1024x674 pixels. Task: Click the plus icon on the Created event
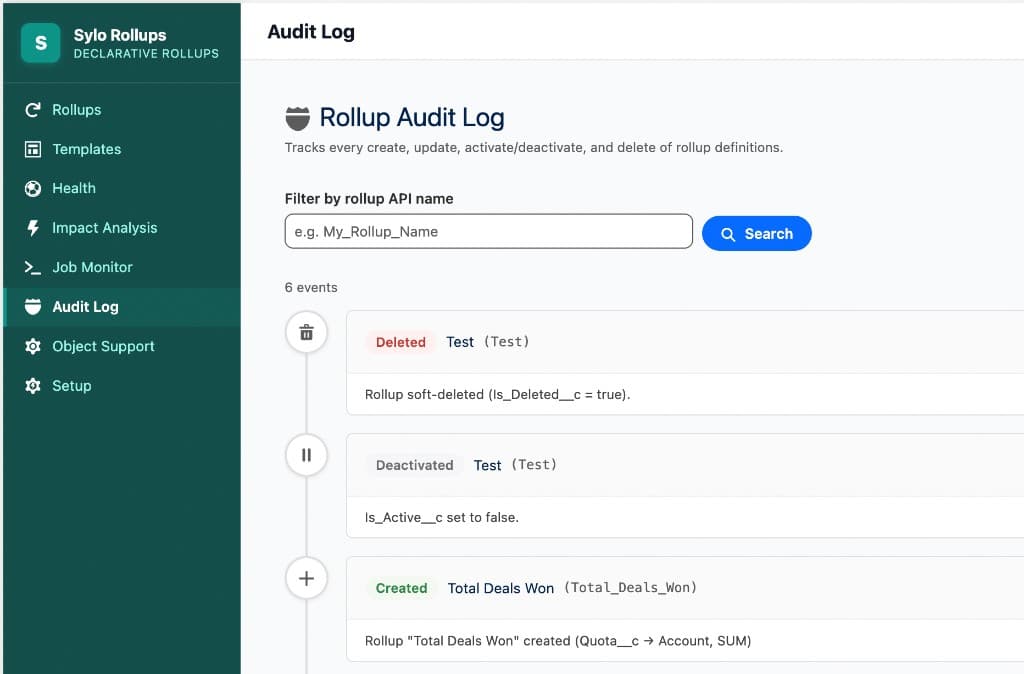(x=306, y=578)
